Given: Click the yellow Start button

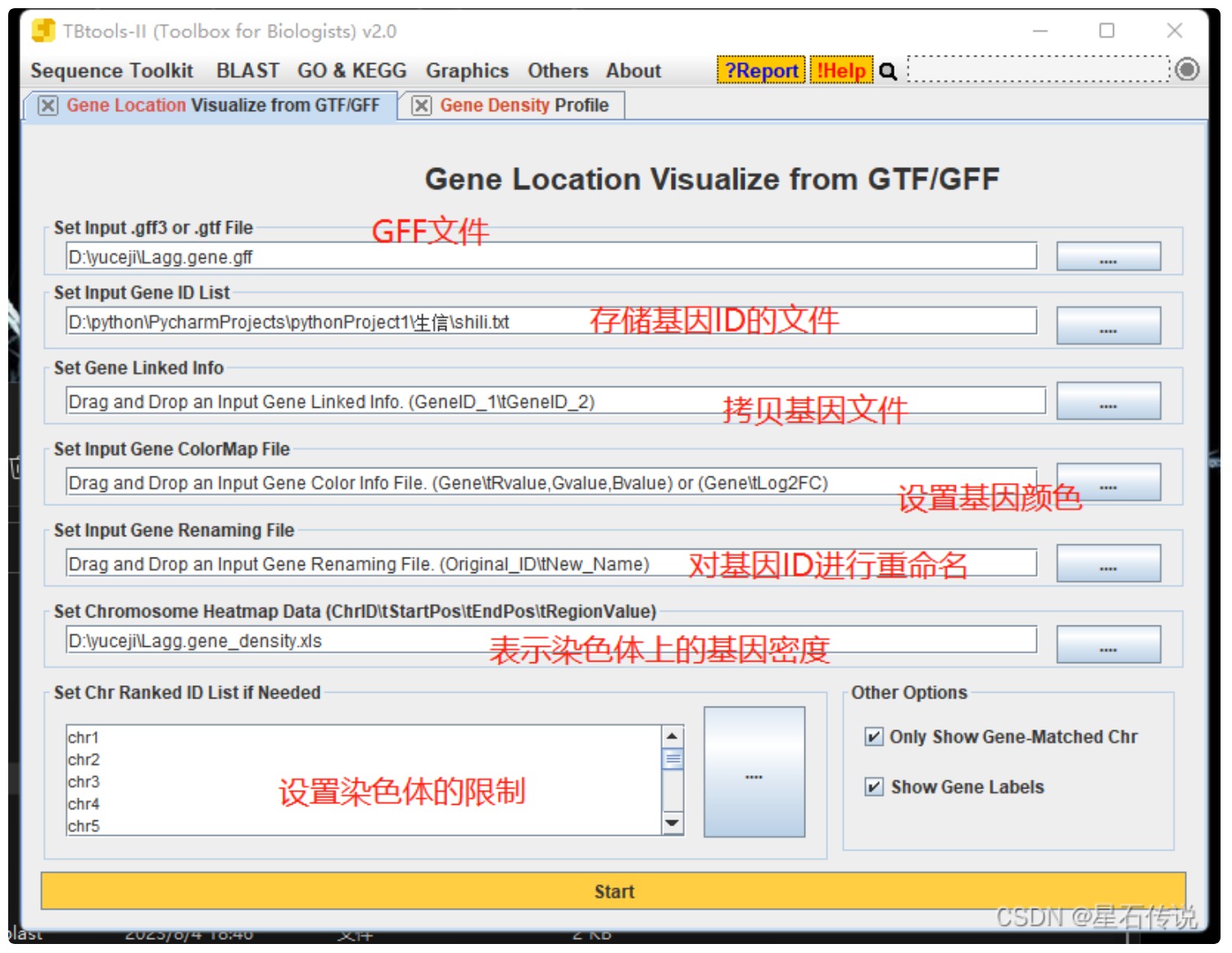Looking at the screenshot, I should 614,891.
